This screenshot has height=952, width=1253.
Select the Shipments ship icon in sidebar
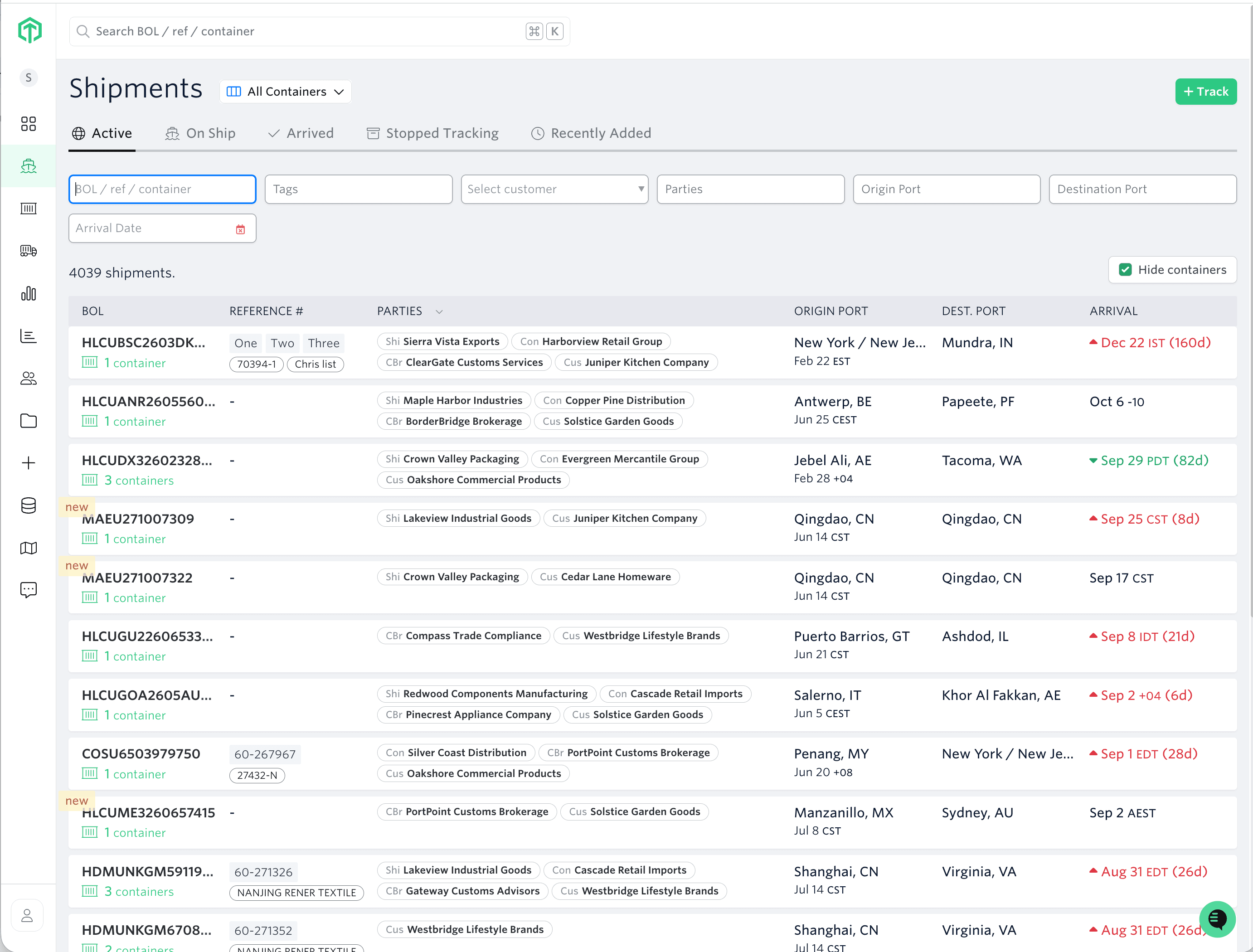(x=29, y=166)
